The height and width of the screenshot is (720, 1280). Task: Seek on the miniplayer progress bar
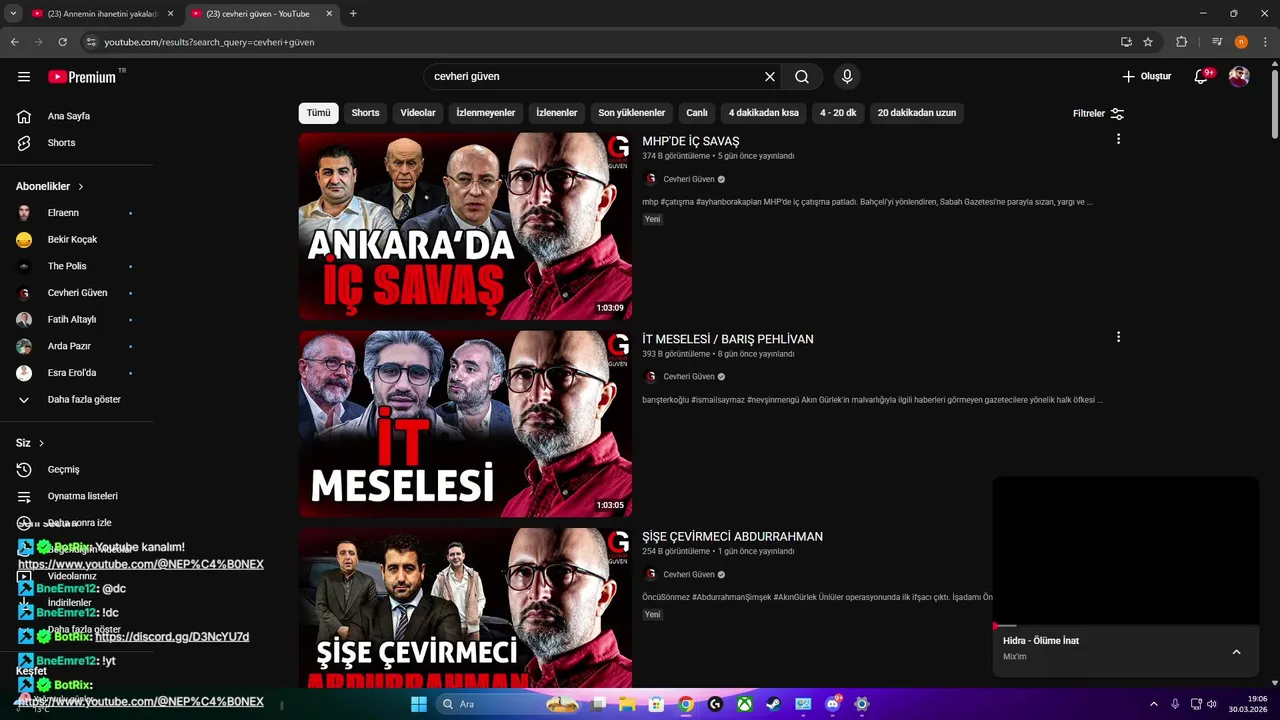pyautogui.click(x=1126, y=626)
